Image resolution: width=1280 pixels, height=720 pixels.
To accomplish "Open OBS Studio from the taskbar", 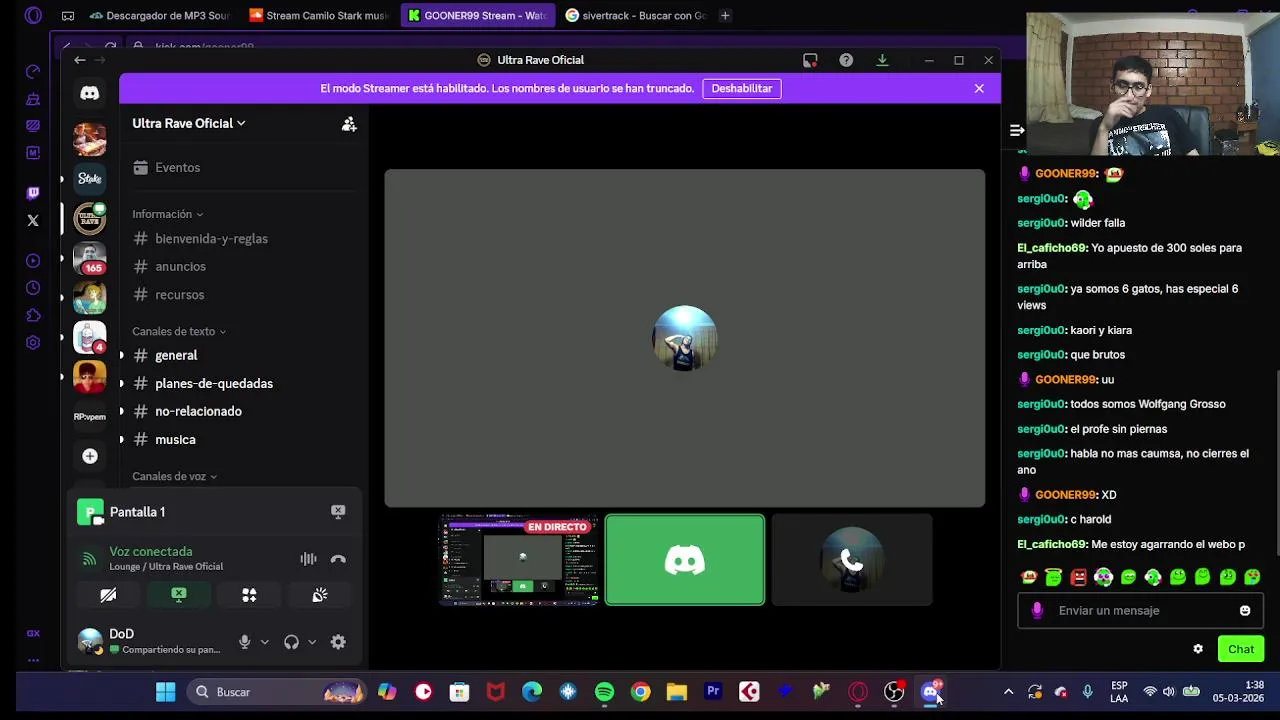I will point(894,692).
